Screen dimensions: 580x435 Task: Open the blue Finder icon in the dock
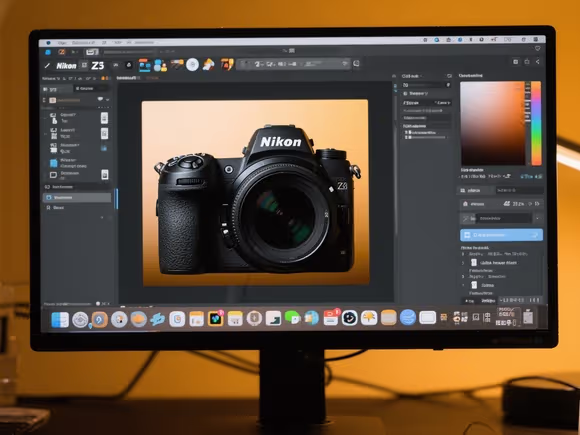pos(60,320)
